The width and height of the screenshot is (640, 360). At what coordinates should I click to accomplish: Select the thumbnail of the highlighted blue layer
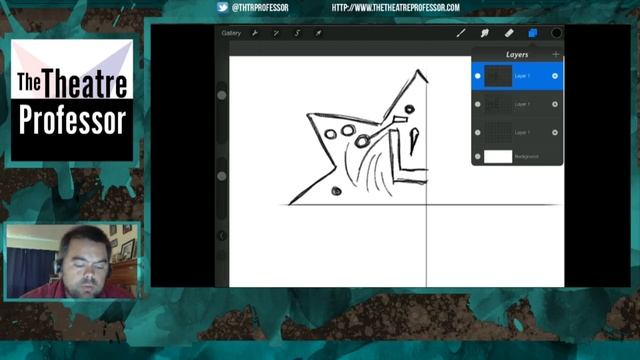[x=498, y=76]
